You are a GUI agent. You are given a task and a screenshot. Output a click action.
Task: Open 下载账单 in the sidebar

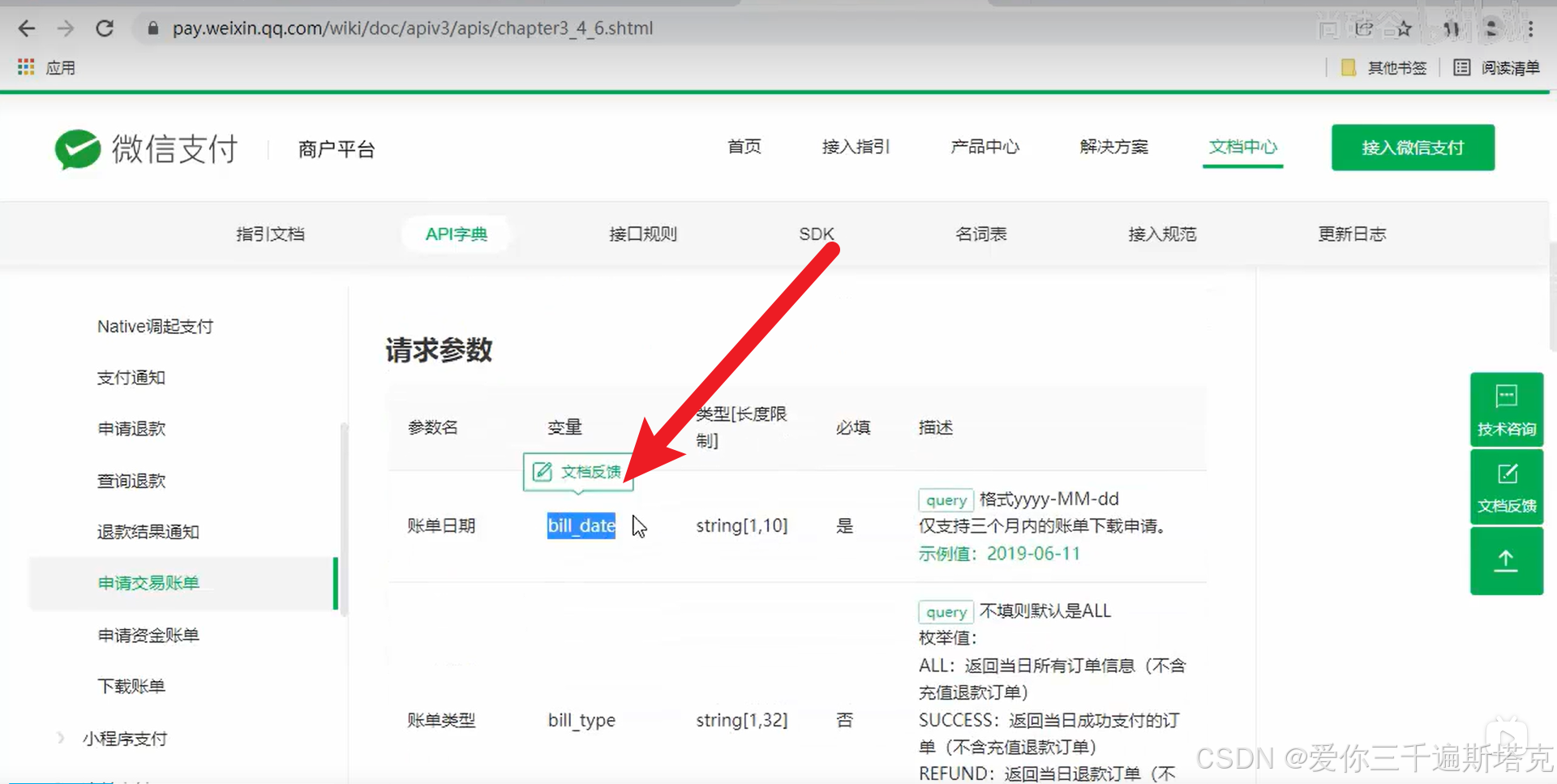[131, 686]
